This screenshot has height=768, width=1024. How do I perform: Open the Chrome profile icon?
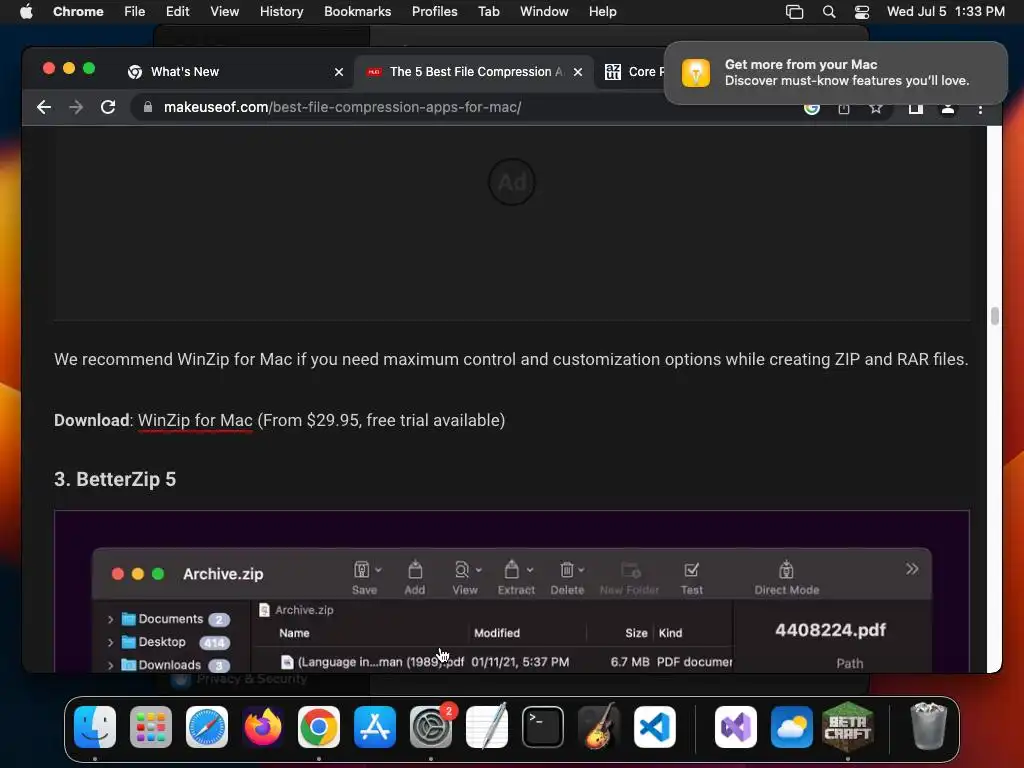[948, 108]
